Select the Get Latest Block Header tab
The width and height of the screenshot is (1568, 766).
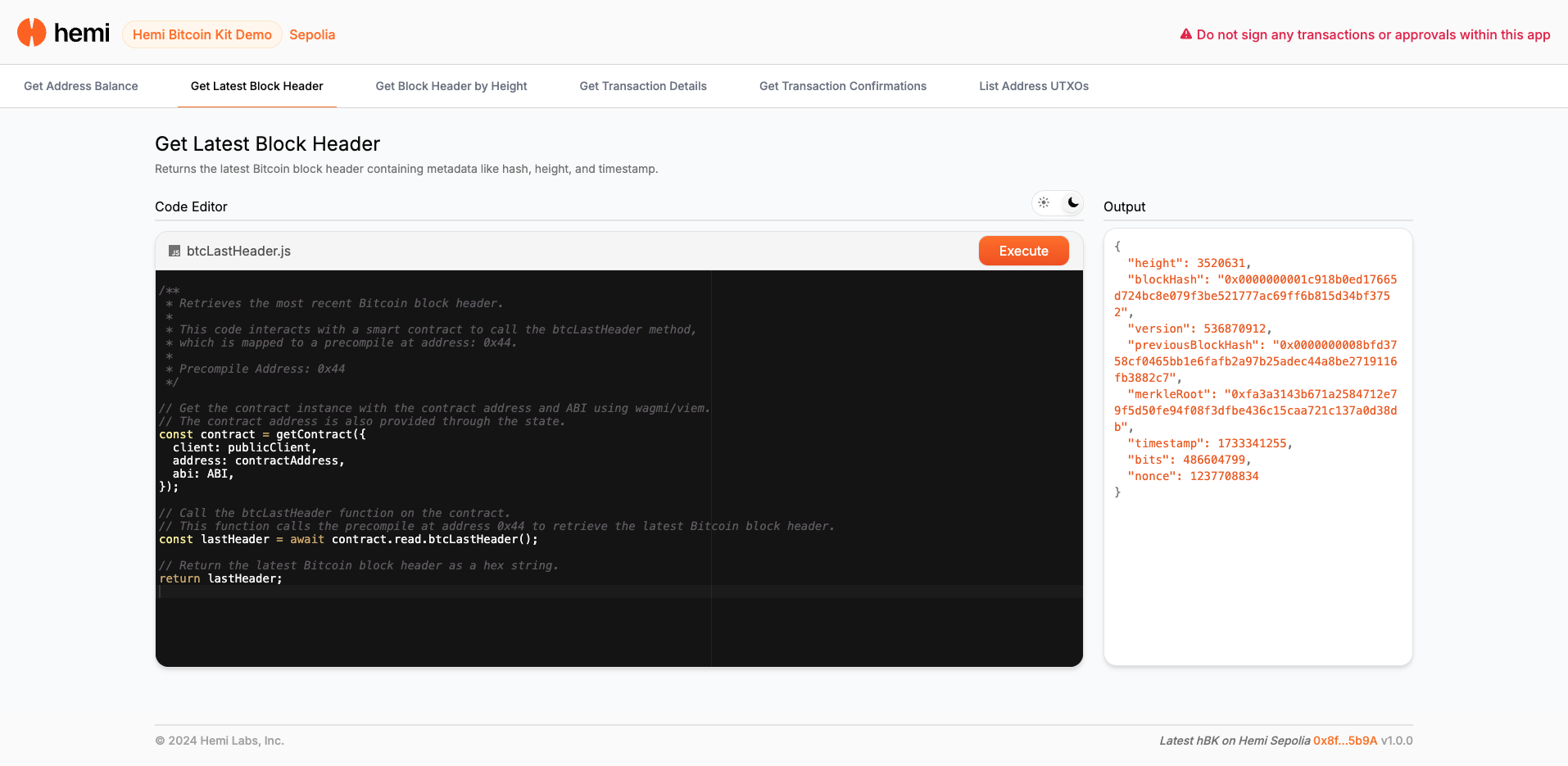[256, 86]
